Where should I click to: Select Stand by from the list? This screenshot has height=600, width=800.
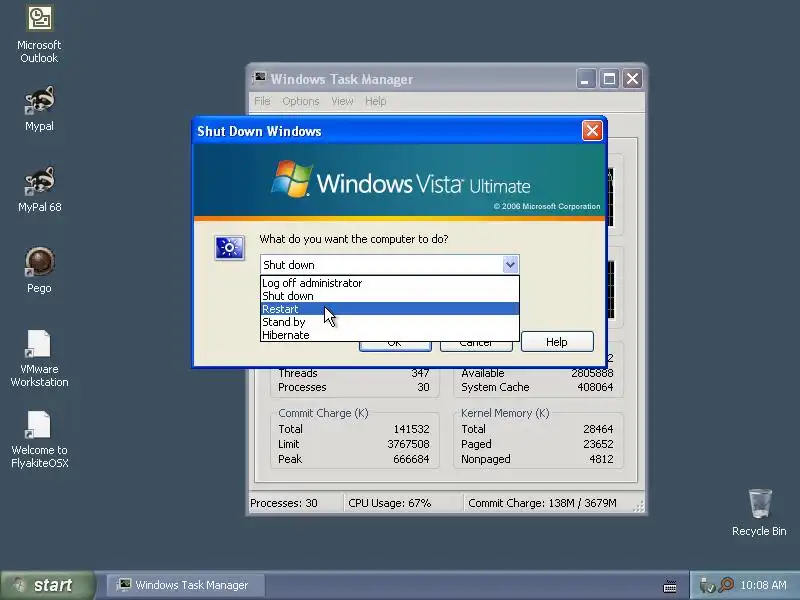pyautogui.click(x=390, y=322)
